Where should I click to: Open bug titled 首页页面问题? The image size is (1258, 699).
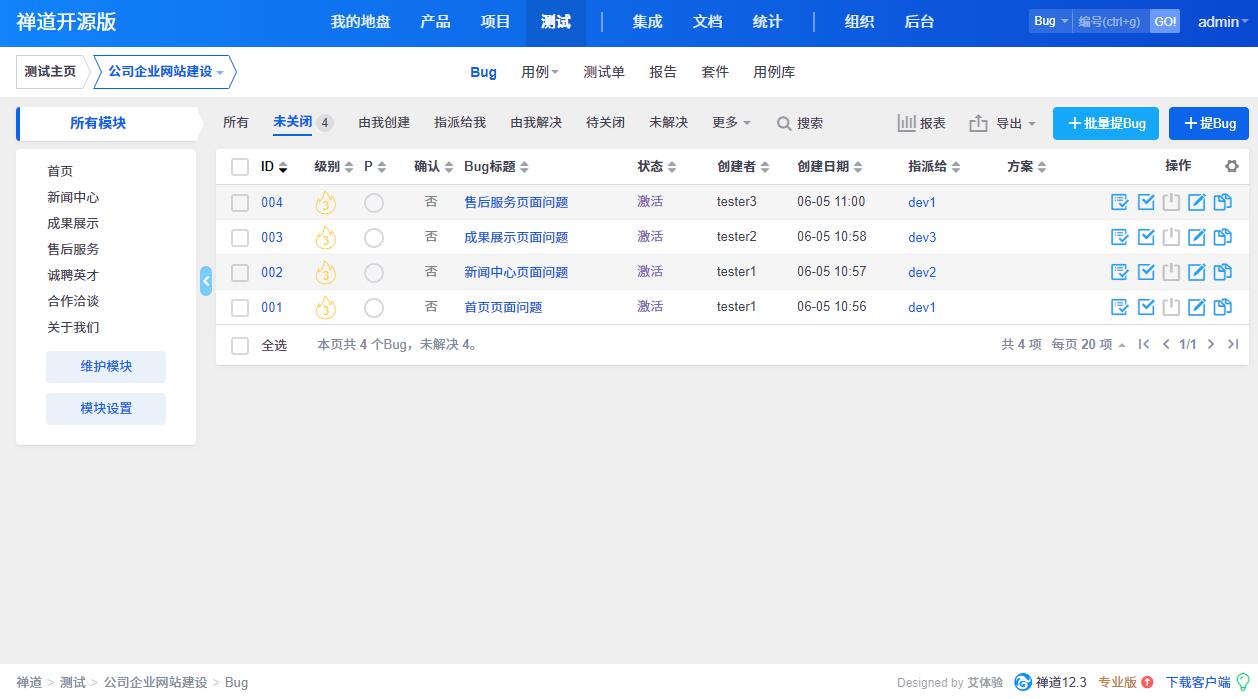click(503, 307)
